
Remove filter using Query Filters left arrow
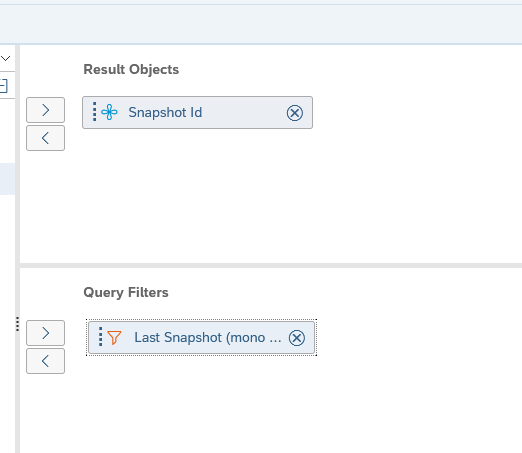coord(46,361)
